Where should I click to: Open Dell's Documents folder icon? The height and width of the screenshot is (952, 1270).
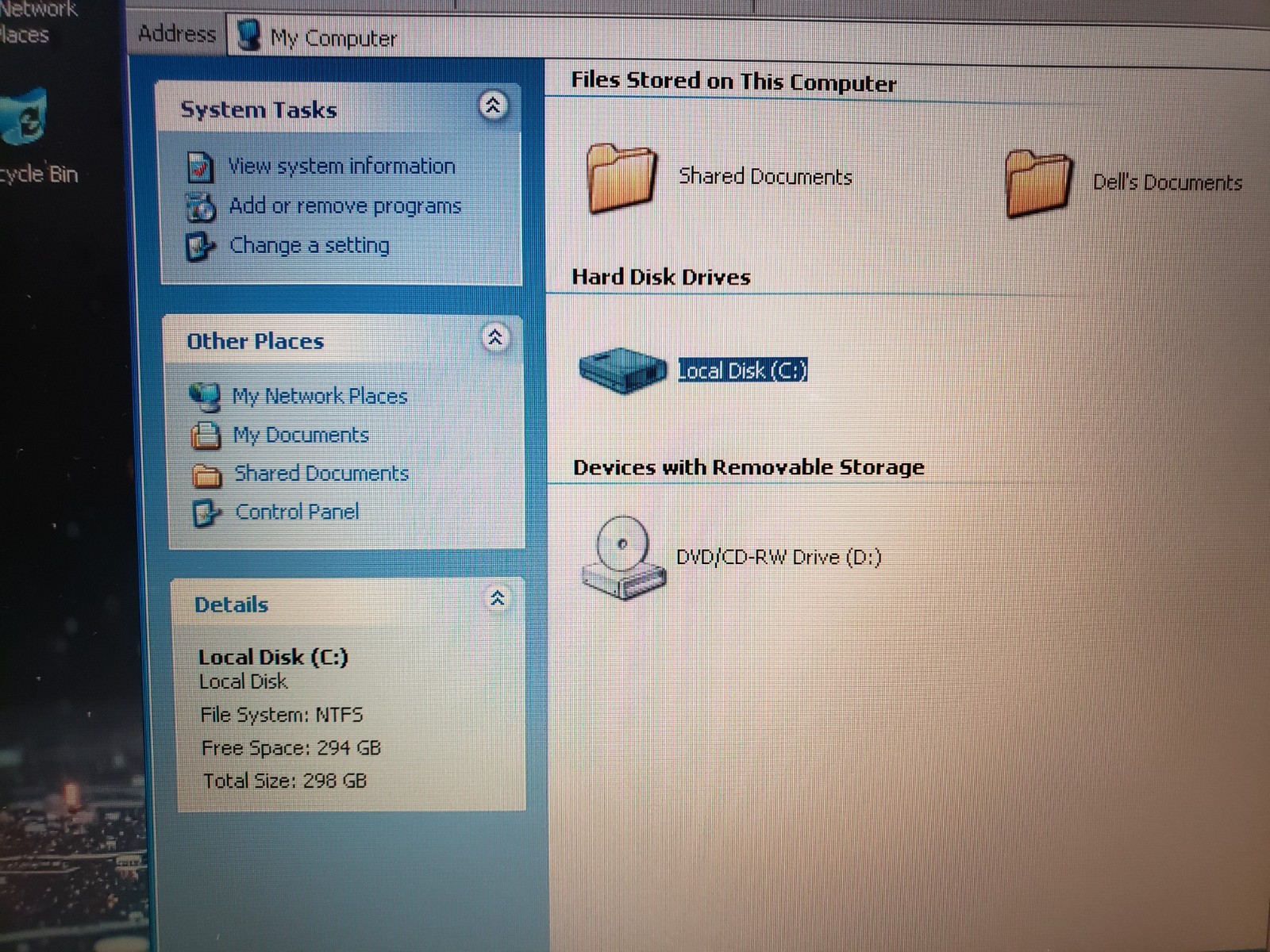(x=1039, y=183)
